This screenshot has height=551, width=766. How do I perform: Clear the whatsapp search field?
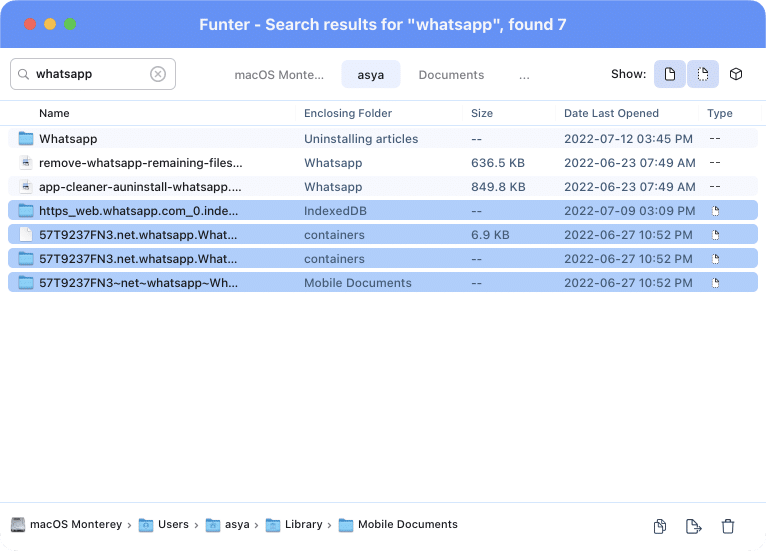pos(158,74)
